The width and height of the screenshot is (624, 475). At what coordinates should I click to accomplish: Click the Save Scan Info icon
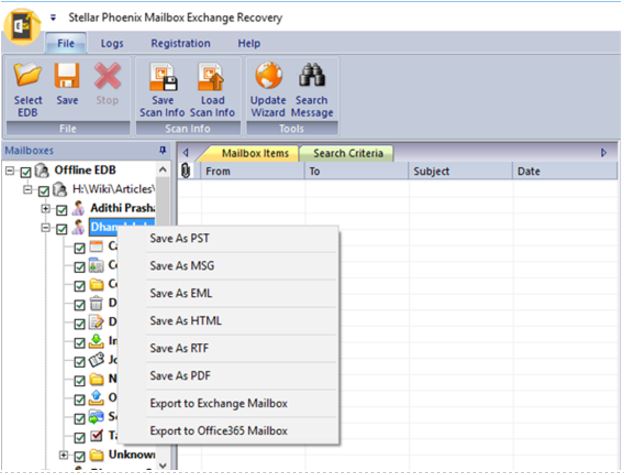click(x=163, y=77)
